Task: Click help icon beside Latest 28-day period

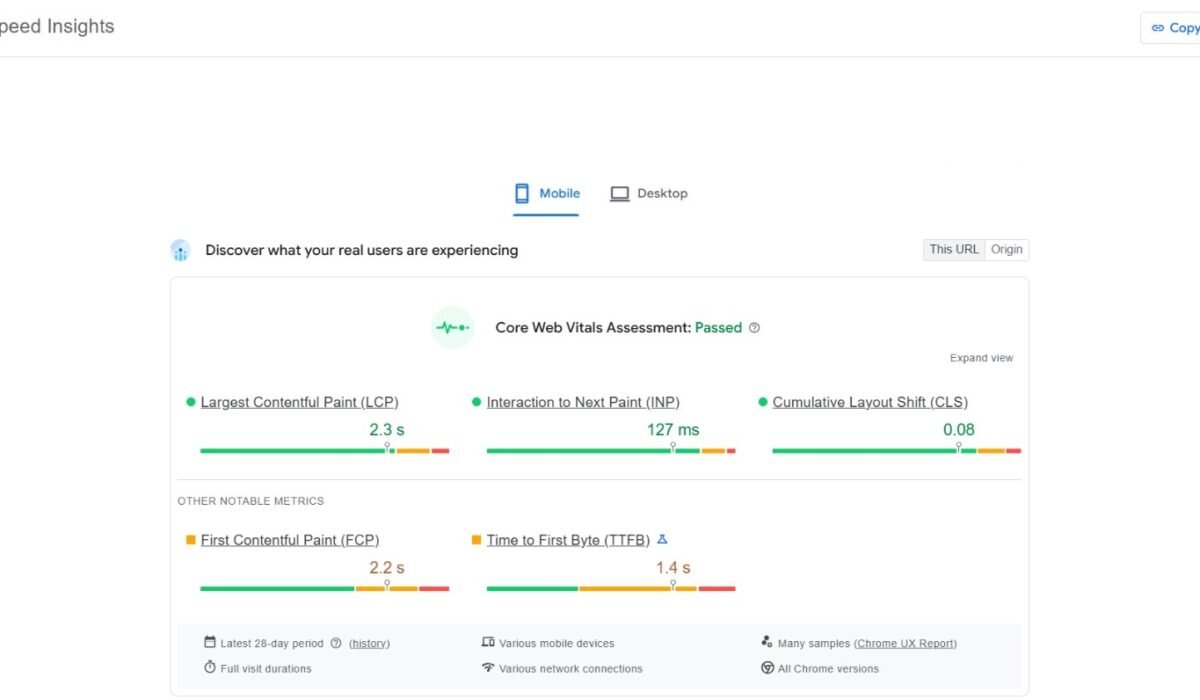Action: point(336,643)
